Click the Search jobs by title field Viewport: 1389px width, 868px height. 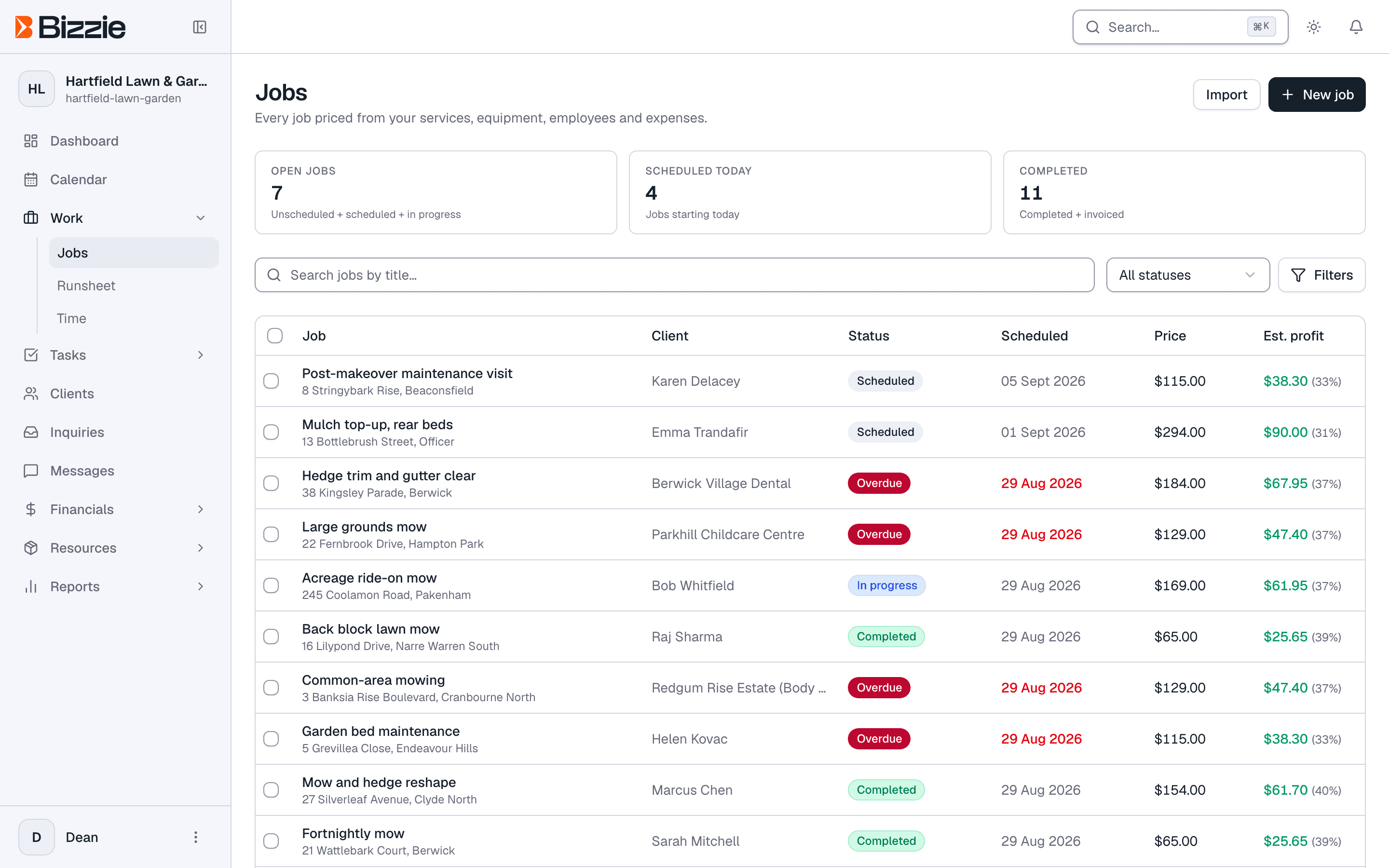pyautogui.click(x=674, y=275)
